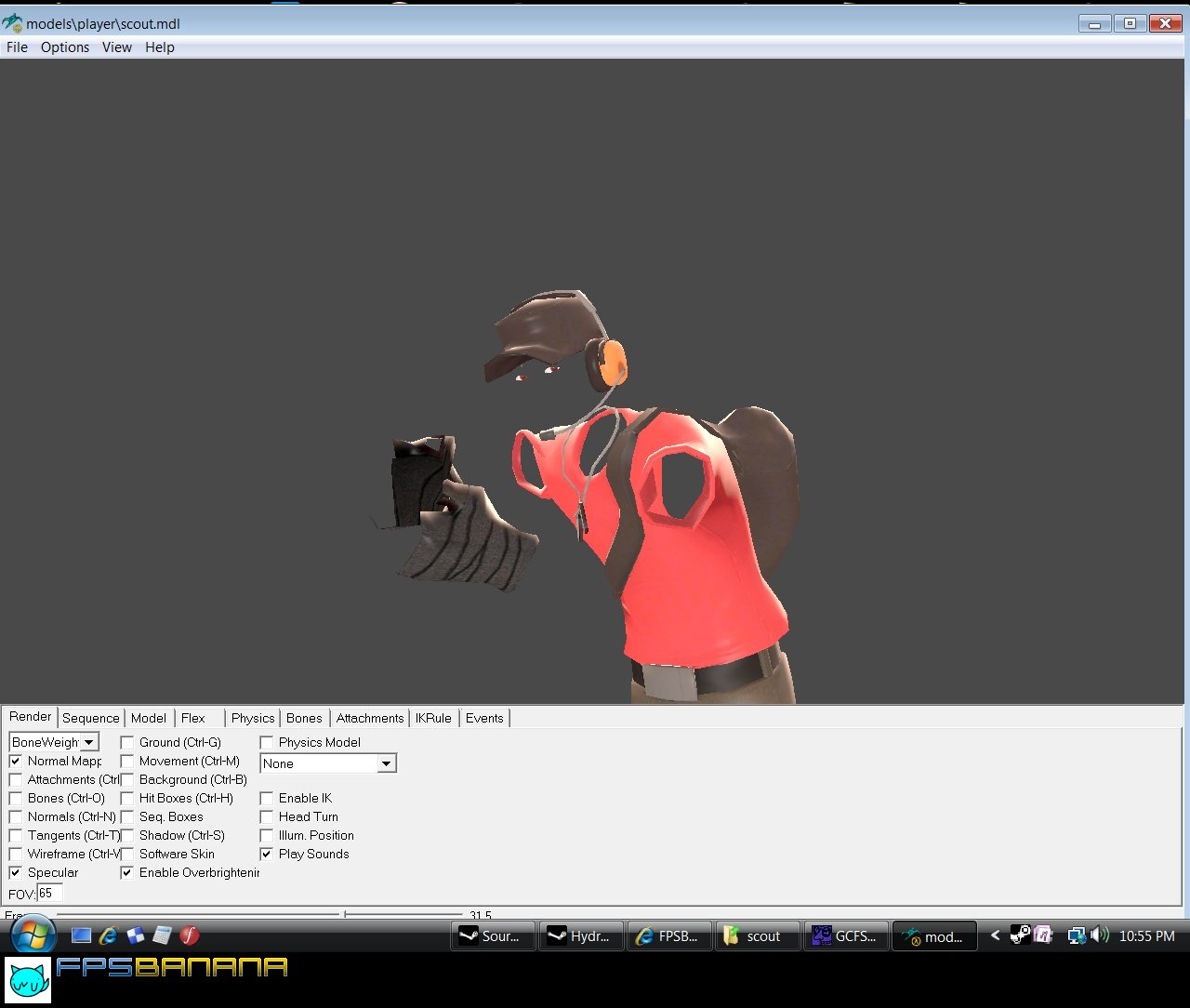Image resolution: width=1190 pixels, height=1008 pixels.
Task: Switch to the Bones tab
Action: coord(304,718)
